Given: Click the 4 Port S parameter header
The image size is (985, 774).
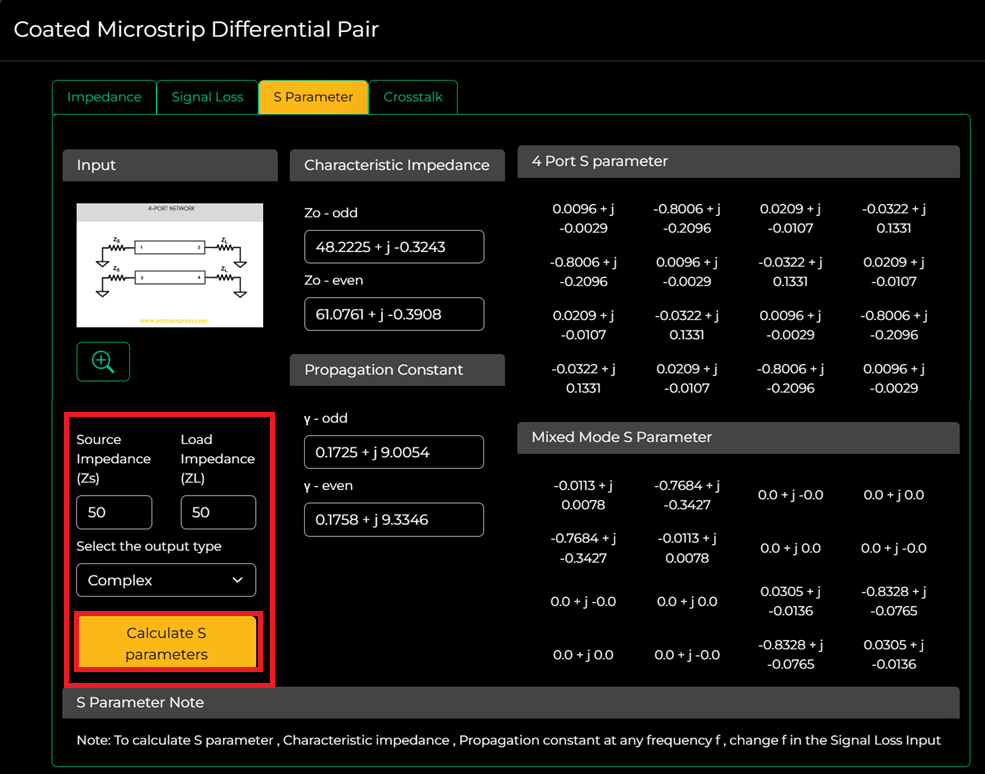Looking at the screenshot, I should click(739, 161).
